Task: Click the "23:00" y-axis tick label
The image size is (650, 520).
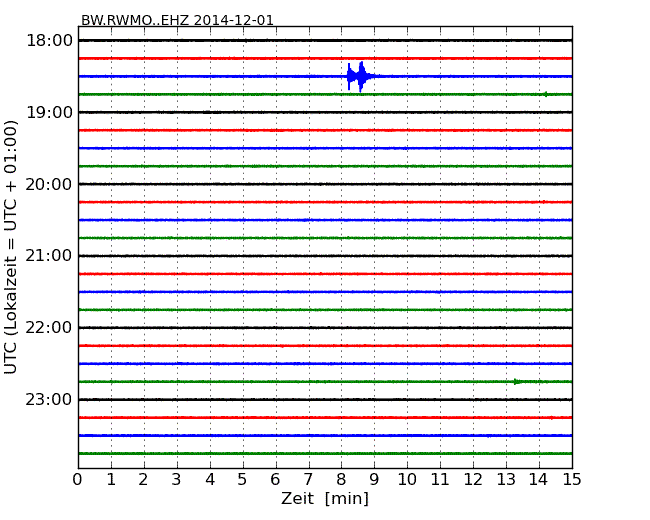Action: click(x=49, y=399)
